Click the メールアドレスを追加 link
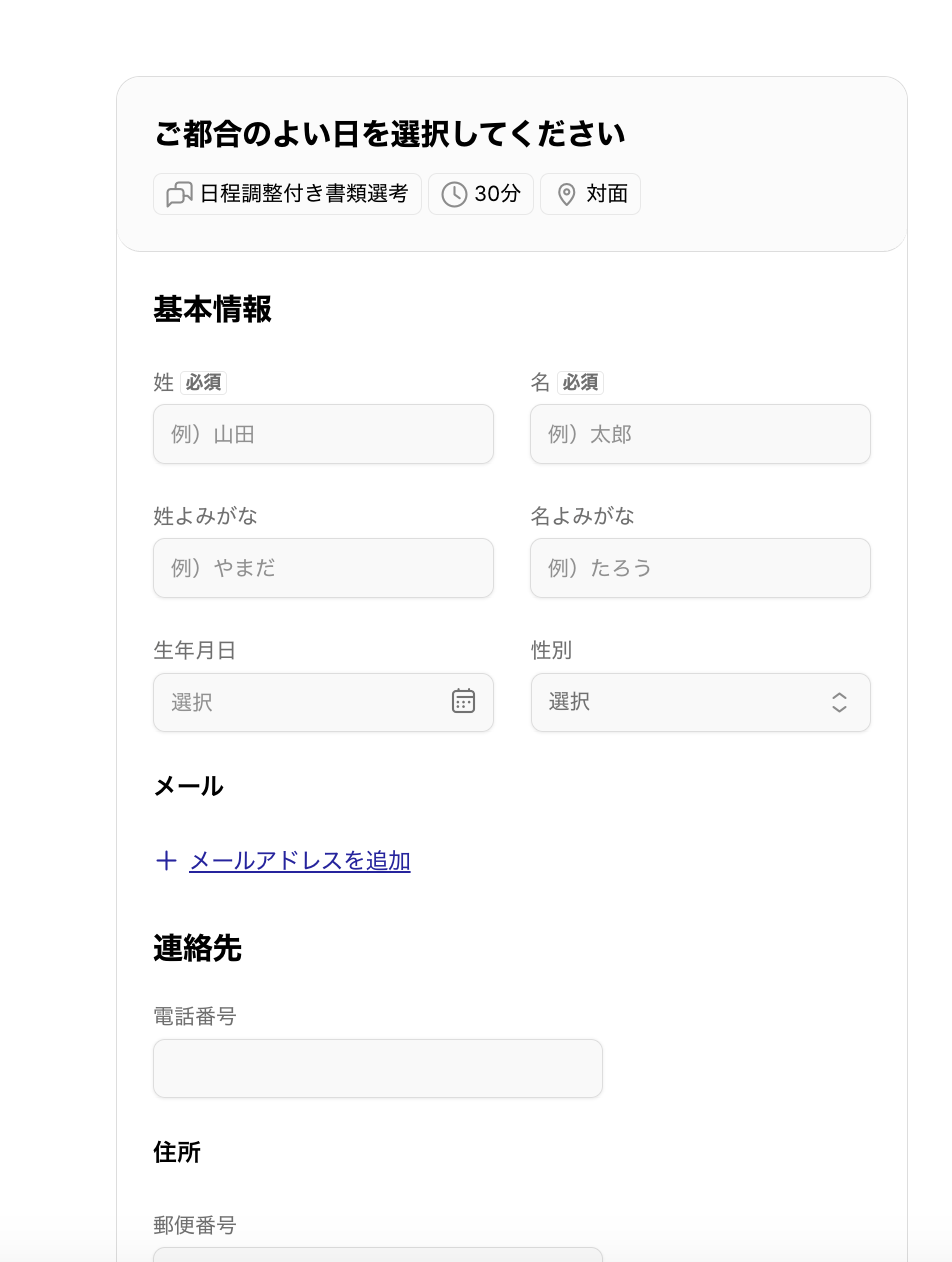Screen dimensions: 952x1262 coord(300,861)
